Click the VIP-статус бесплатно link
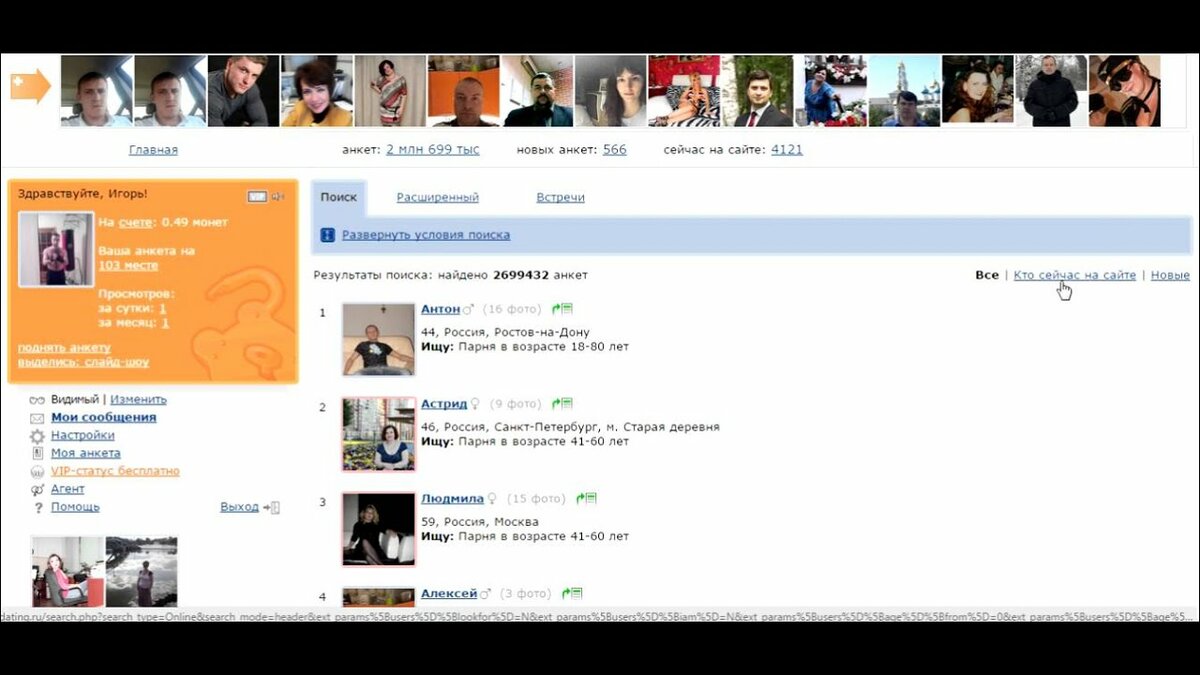The height and width of the screenshot is (675, 1200). pos(115,472)
